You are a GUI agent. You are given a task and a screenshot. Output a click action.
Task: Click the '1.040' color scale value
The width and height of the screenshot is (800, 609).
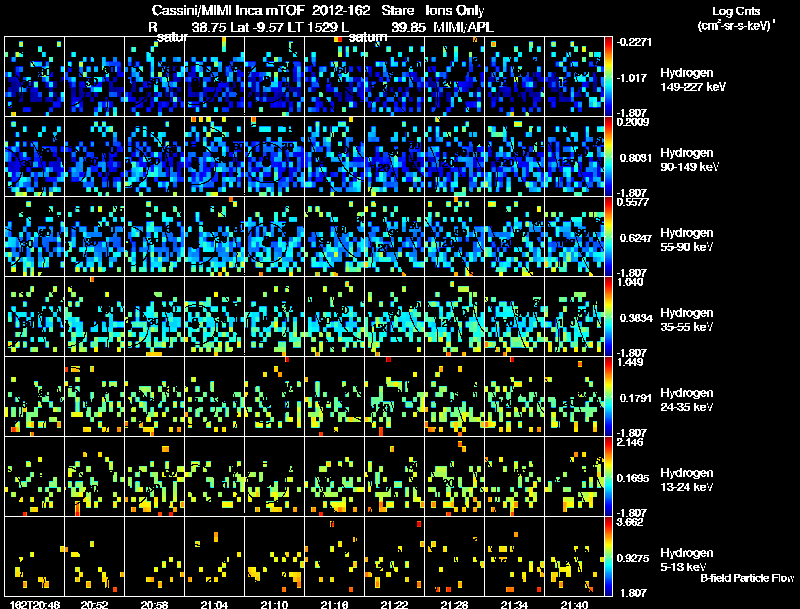click(x=630, y=282)
